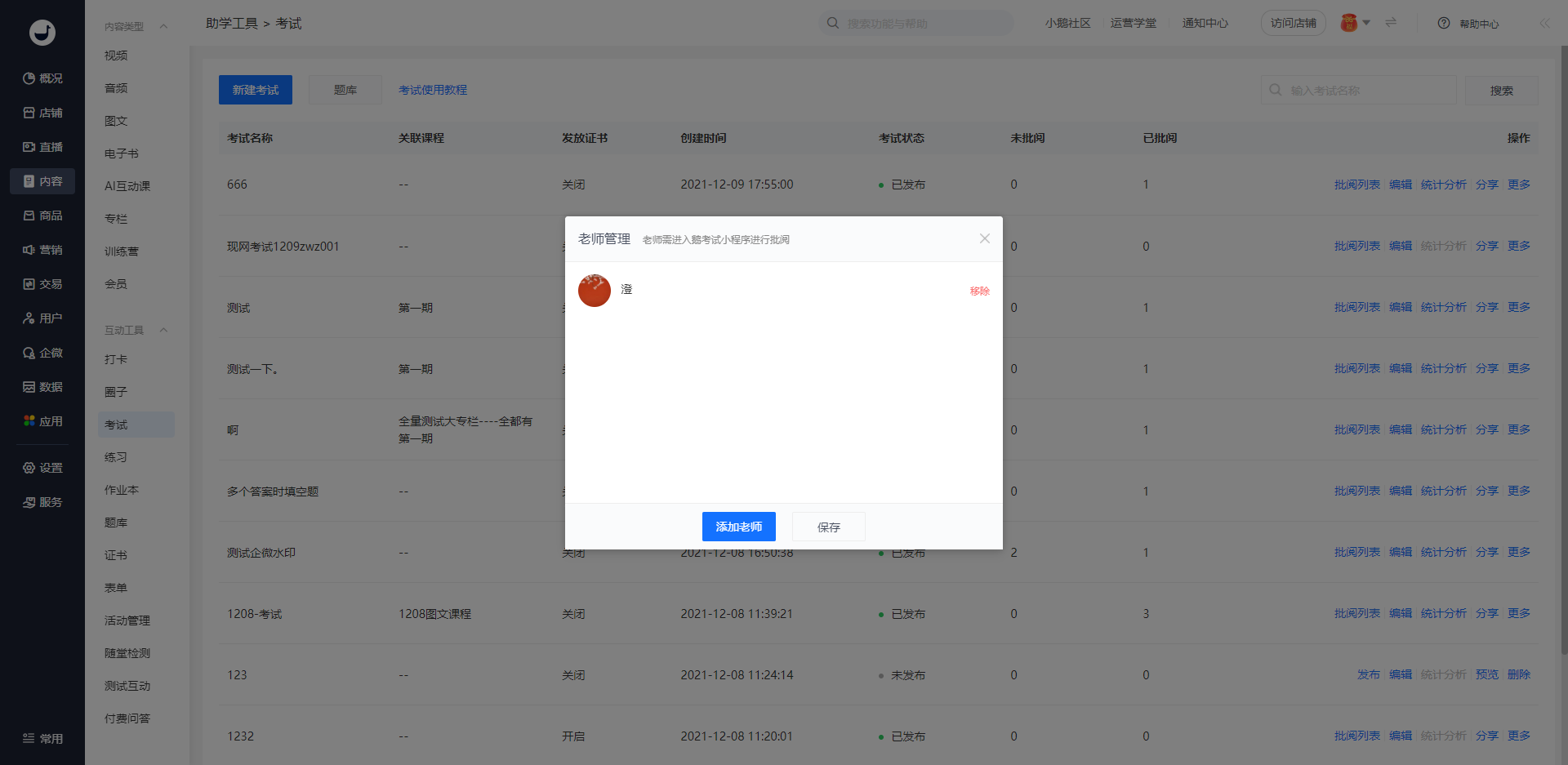Select the 直播 live broadcast icon

29,147
